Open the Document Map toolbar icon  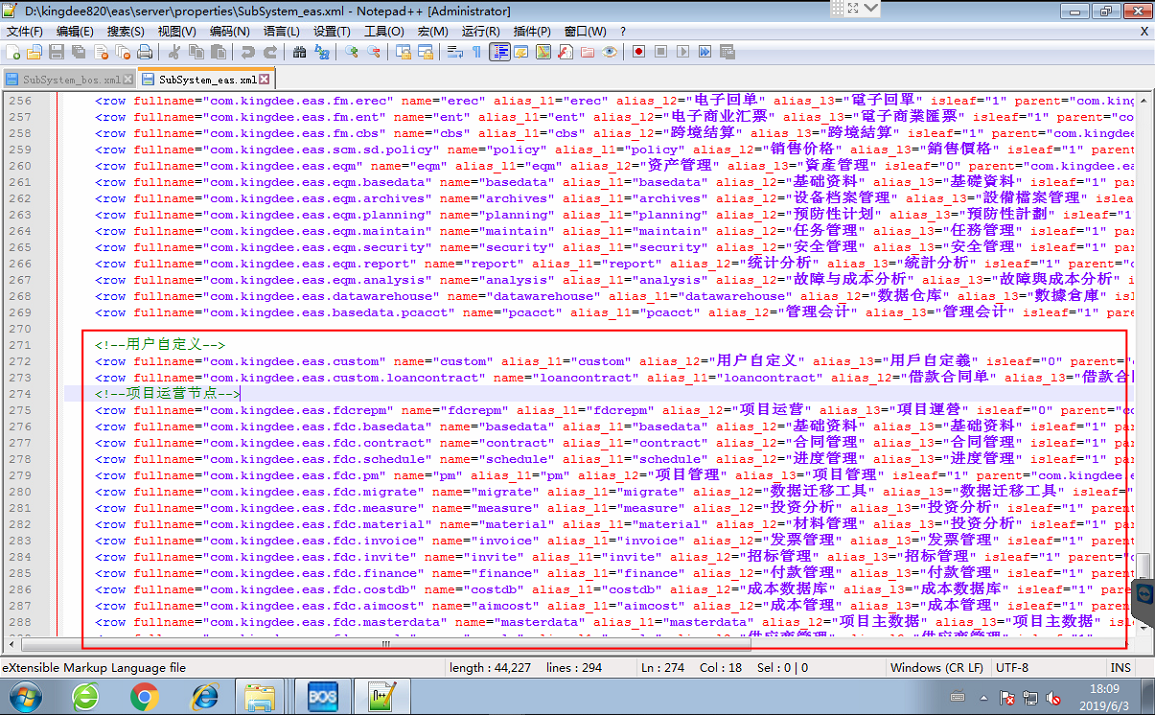tap(543, 52)
